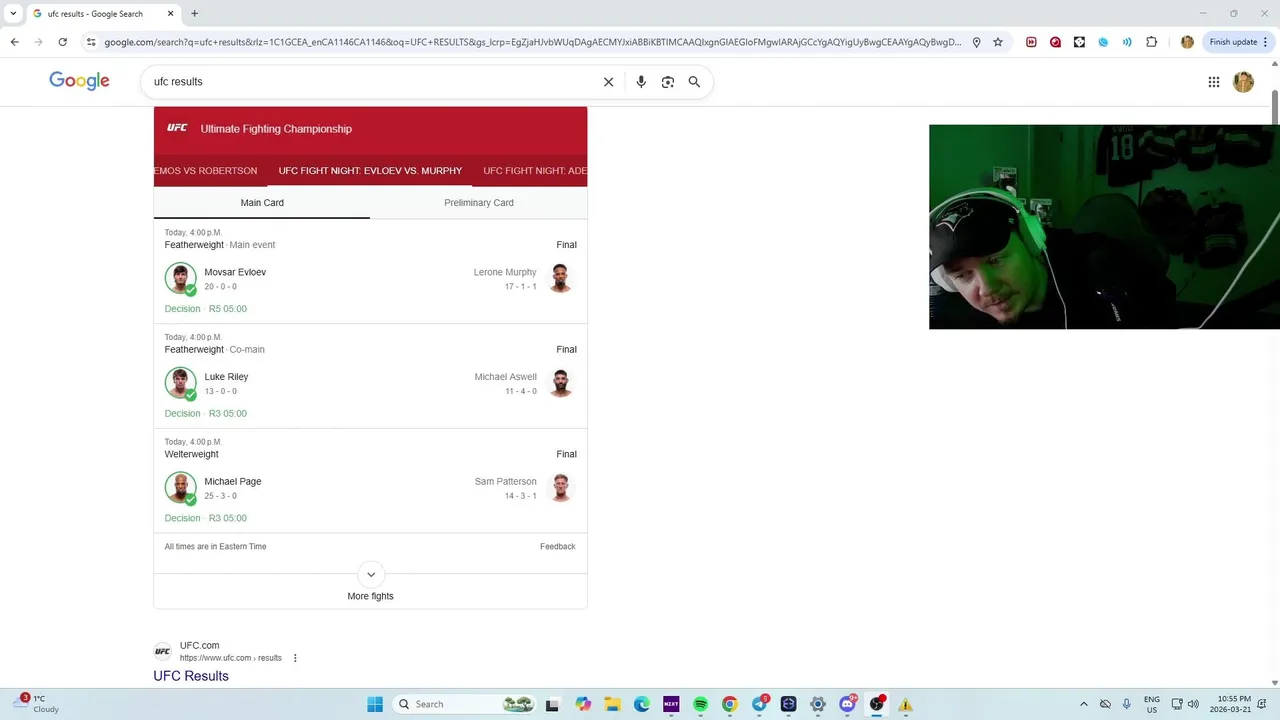Click the 'Decision · R5 05:00' result text
This screenshot has height=720, width=1280.
[206, 309]
